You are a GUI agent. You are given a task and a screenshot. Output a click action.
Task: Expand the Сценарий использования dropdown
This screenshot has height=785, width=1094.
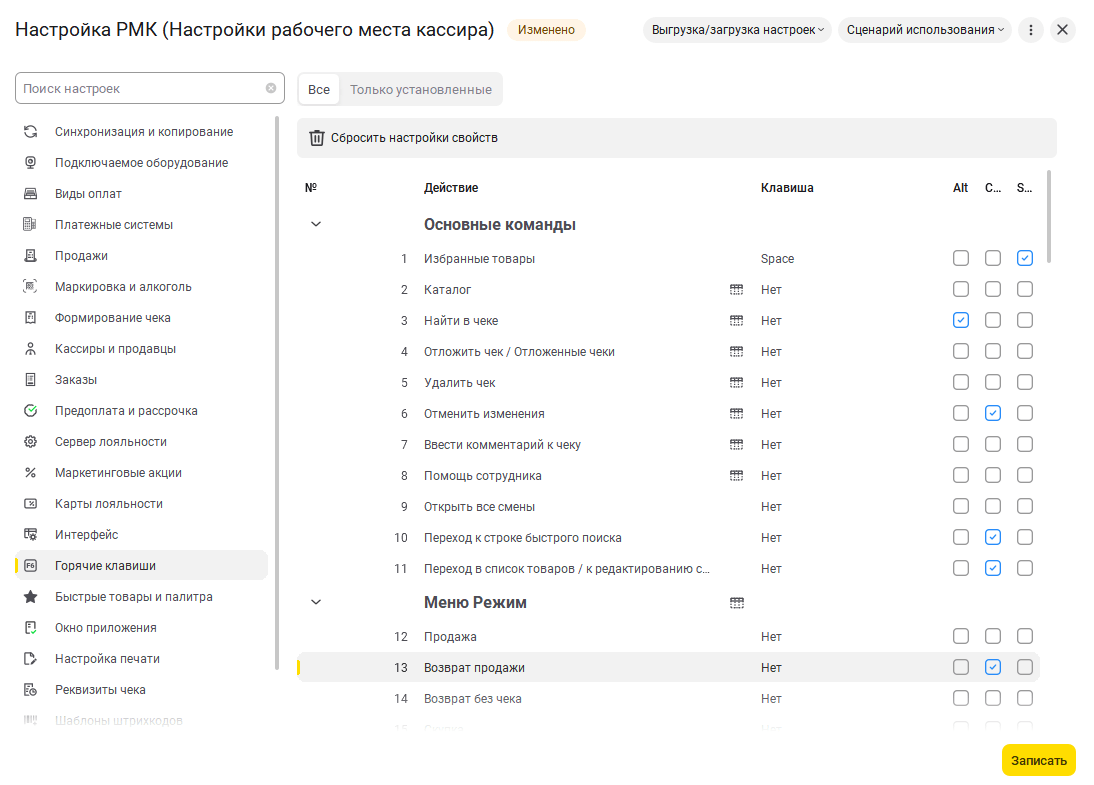pyautogui.click(x=925, y=30)
